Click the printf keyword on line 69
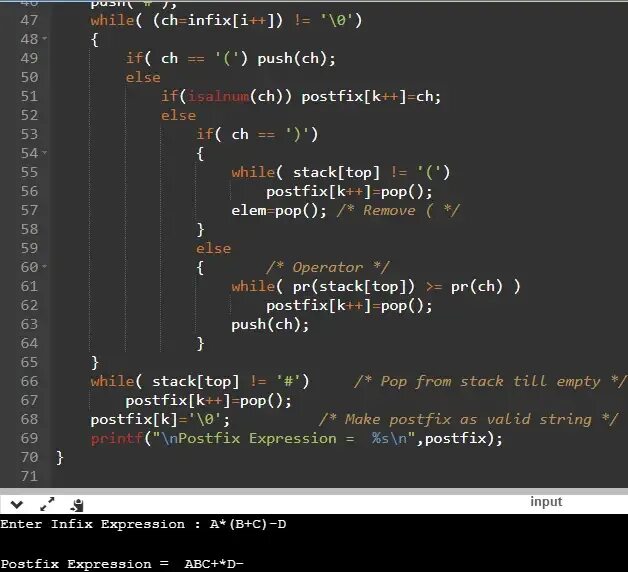 pyautogui.click(x=117, y=439)
